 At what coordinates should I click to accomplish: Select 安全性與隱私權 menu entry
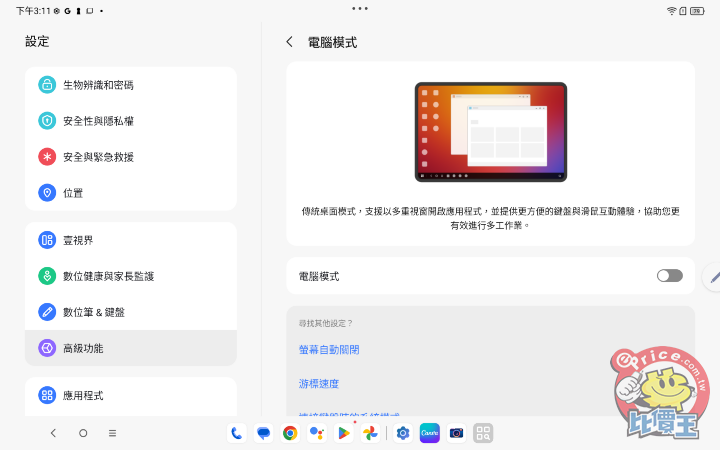tap(131, 121)
